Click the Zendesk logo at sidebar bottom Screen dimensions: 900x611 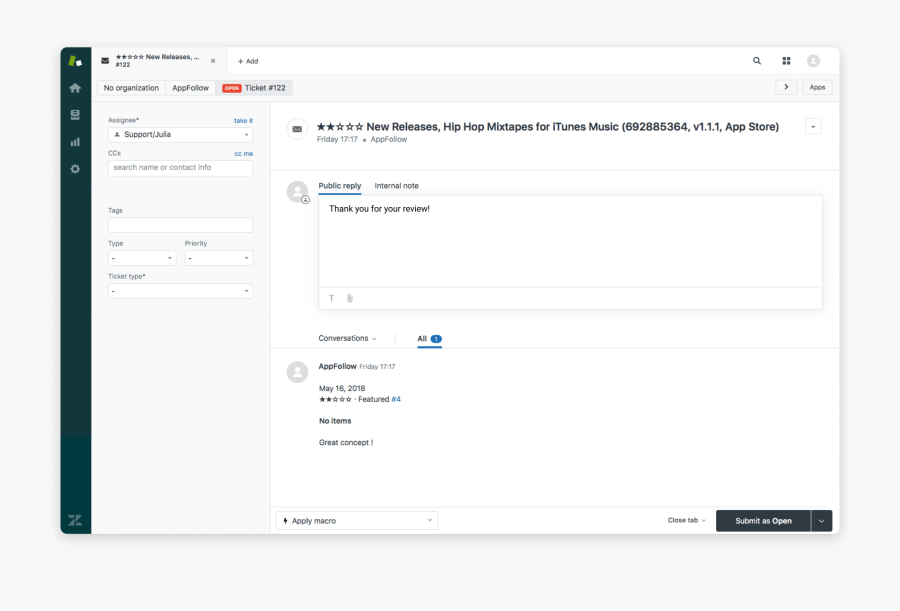(75, 520)
